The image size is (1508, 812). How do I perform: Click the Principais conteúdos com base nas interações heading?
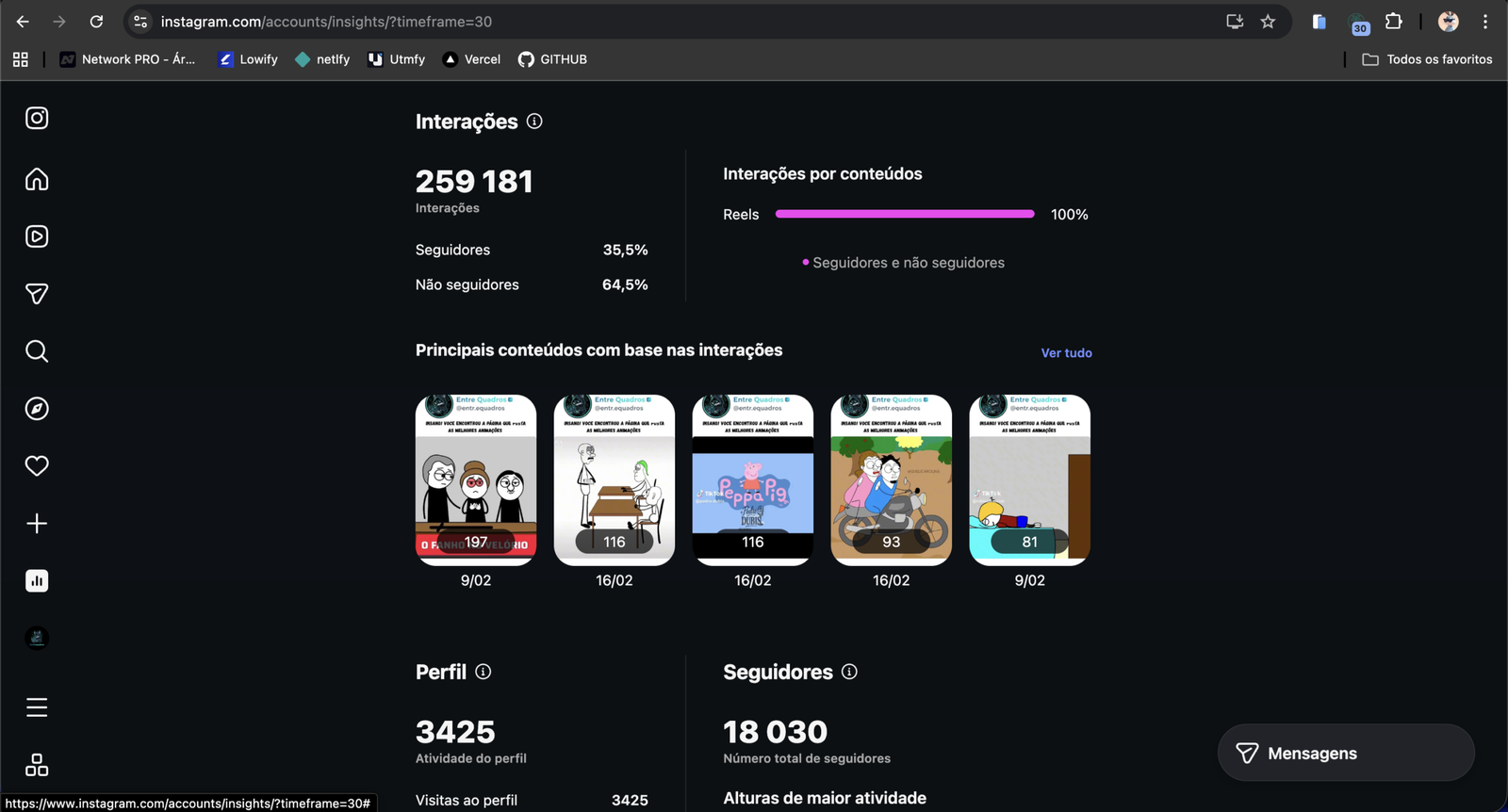tap(599, 349)
